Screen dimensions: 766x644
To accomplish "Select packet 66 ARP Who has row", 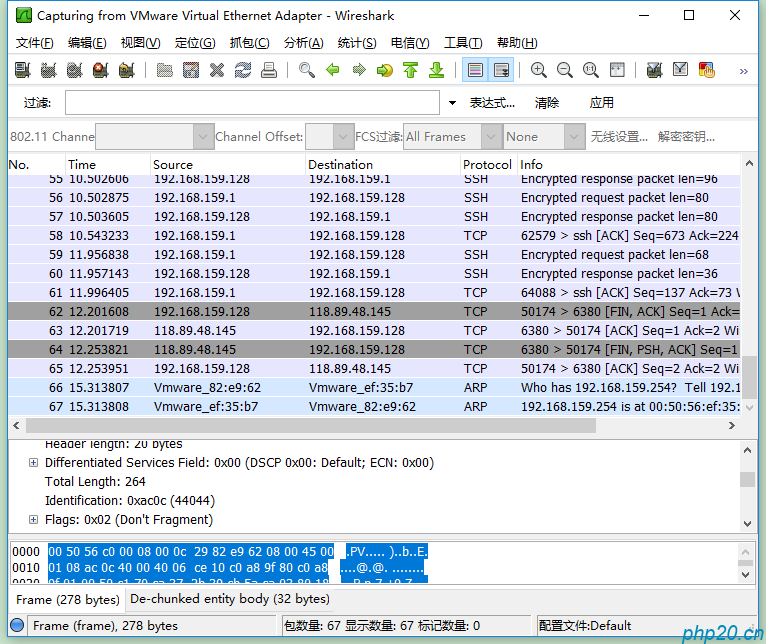I will (x=374, y=387).
